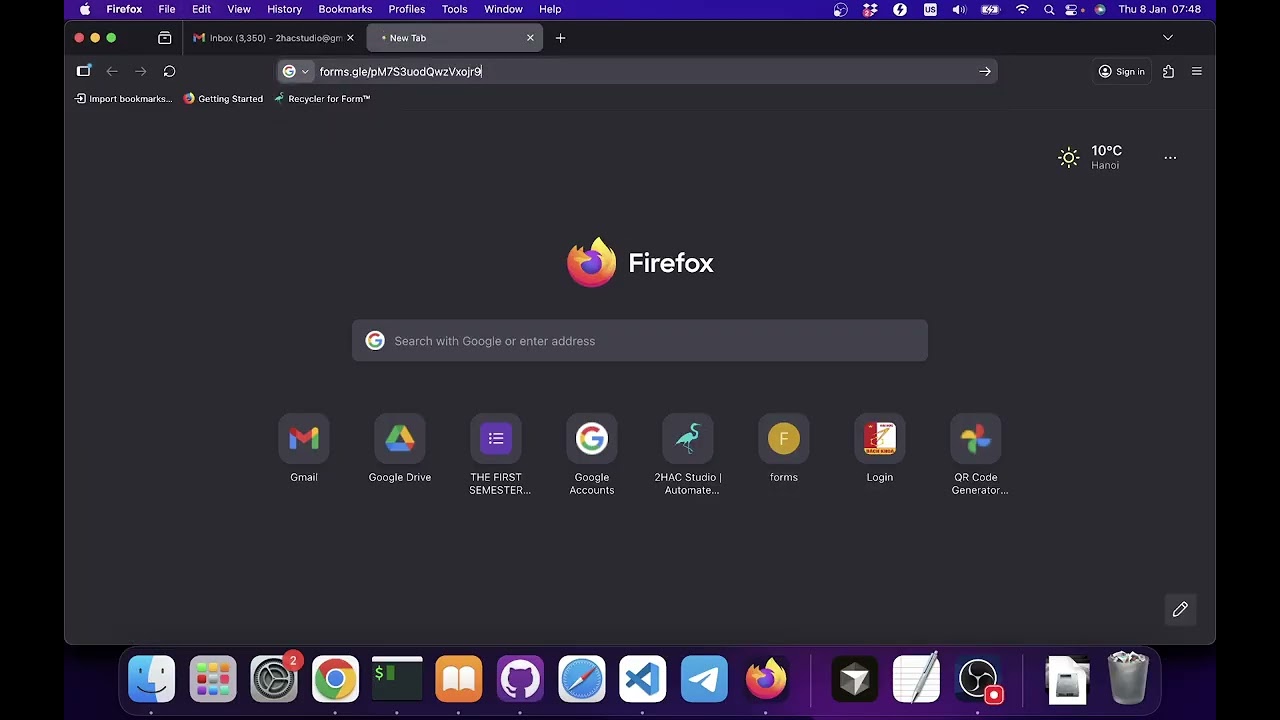Open a new tab with the plus button
1280x720 pixels.
(560, 38)
